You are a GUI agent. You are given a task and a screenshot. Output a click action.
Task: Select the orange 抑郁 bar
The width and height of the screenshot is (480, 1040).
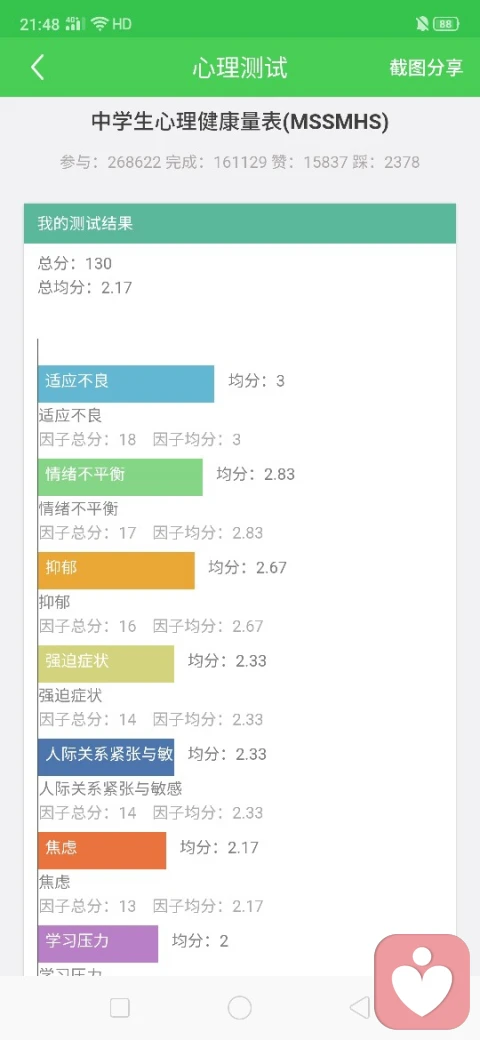coord(116,570)
